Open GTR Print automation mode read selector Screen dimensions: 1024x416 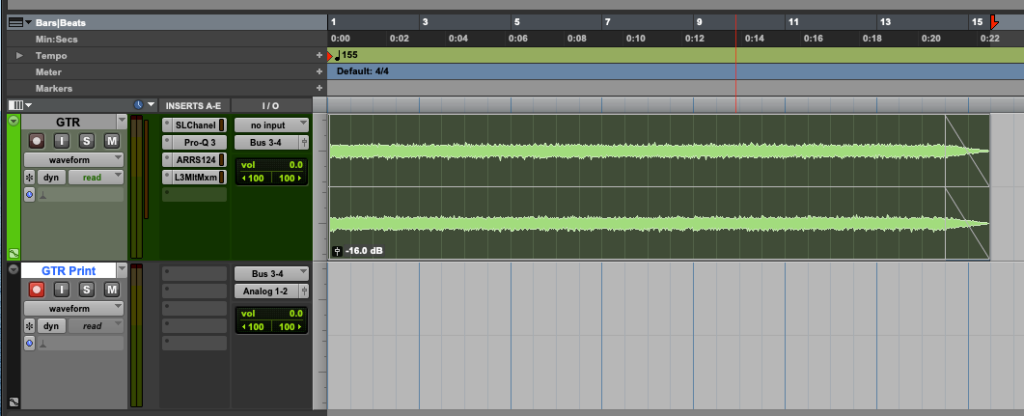pos(95,326)
